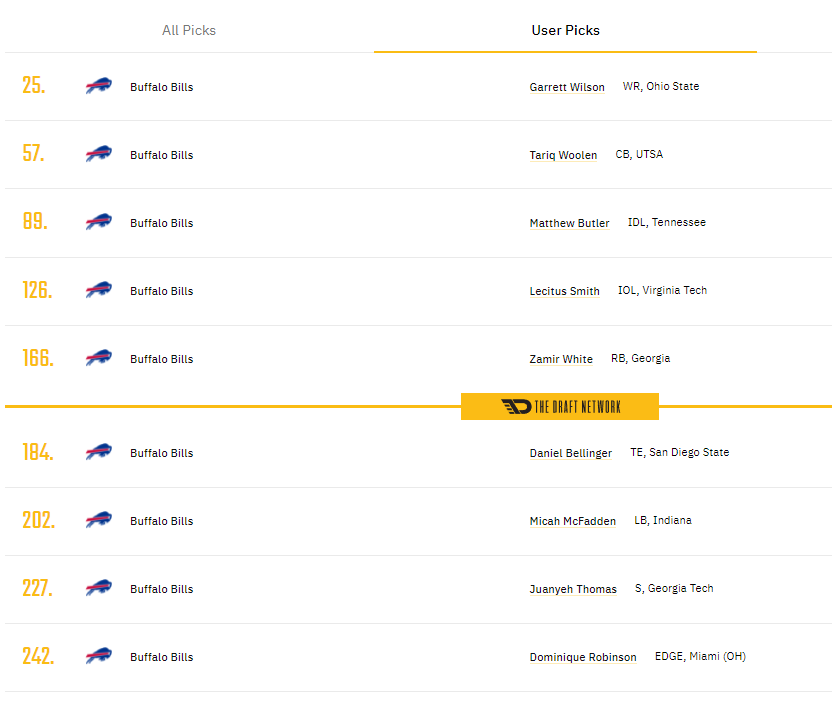
Task: Click the Bills logo on pick 242
Action: coord(99,656)
